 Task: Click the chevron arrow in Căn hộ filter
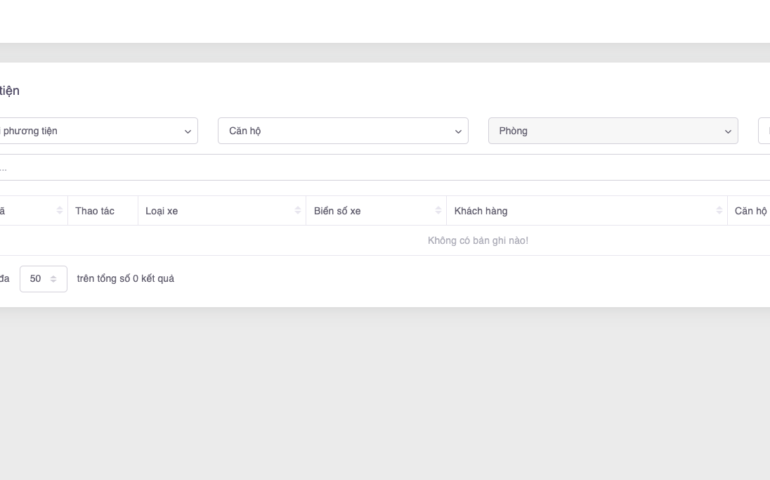pos(458,131)
